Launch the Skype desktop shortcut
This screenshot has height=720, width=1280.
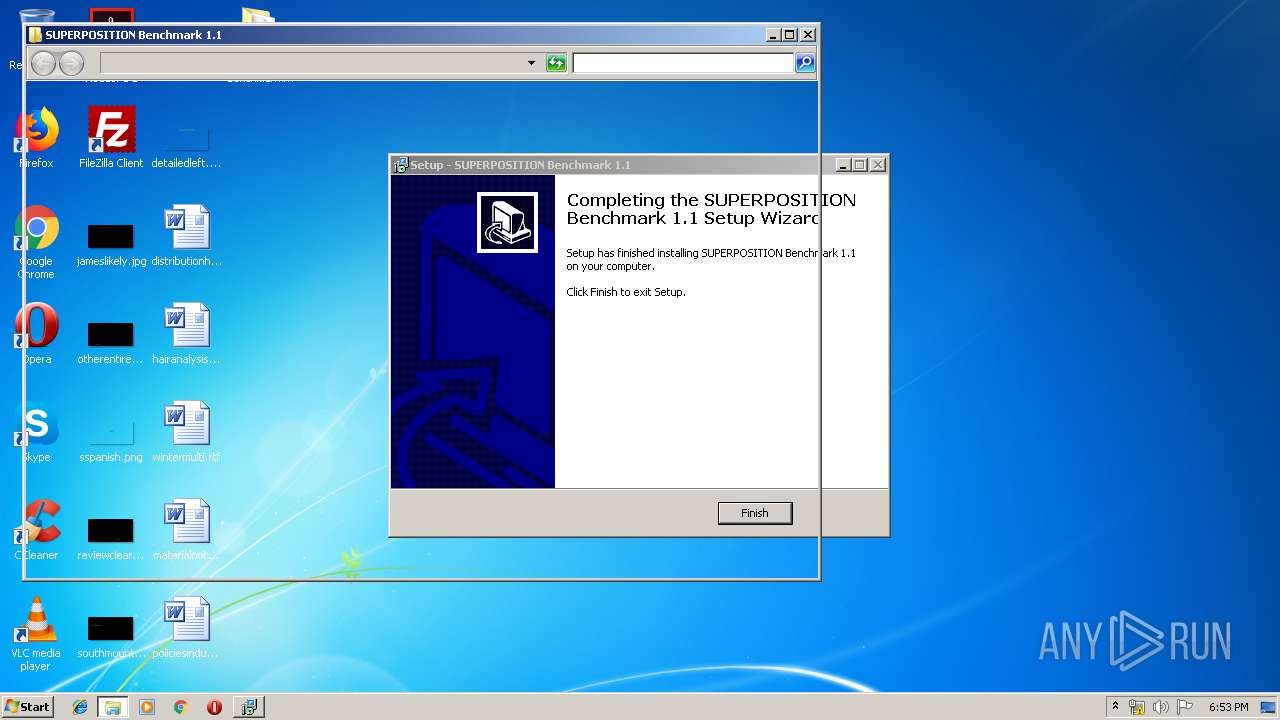pyautogui.click(x=36, y=432)
